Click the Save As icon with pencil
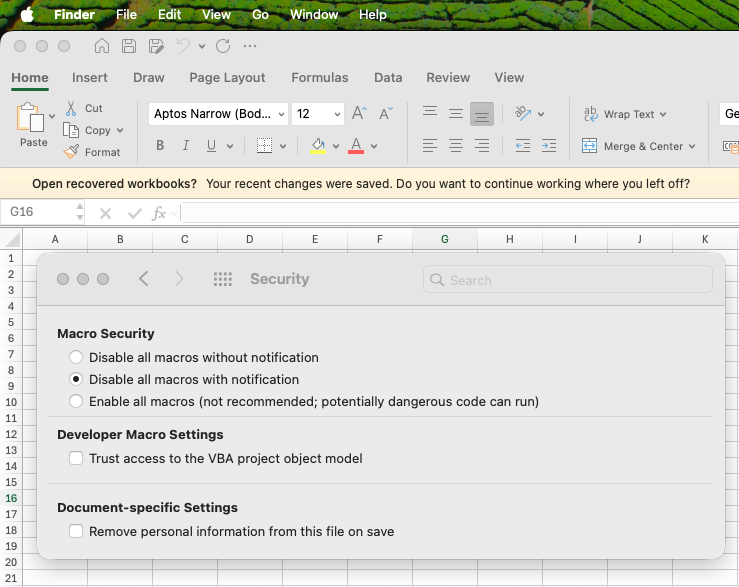Screen dimensions: 739x587 coord(156,46)
